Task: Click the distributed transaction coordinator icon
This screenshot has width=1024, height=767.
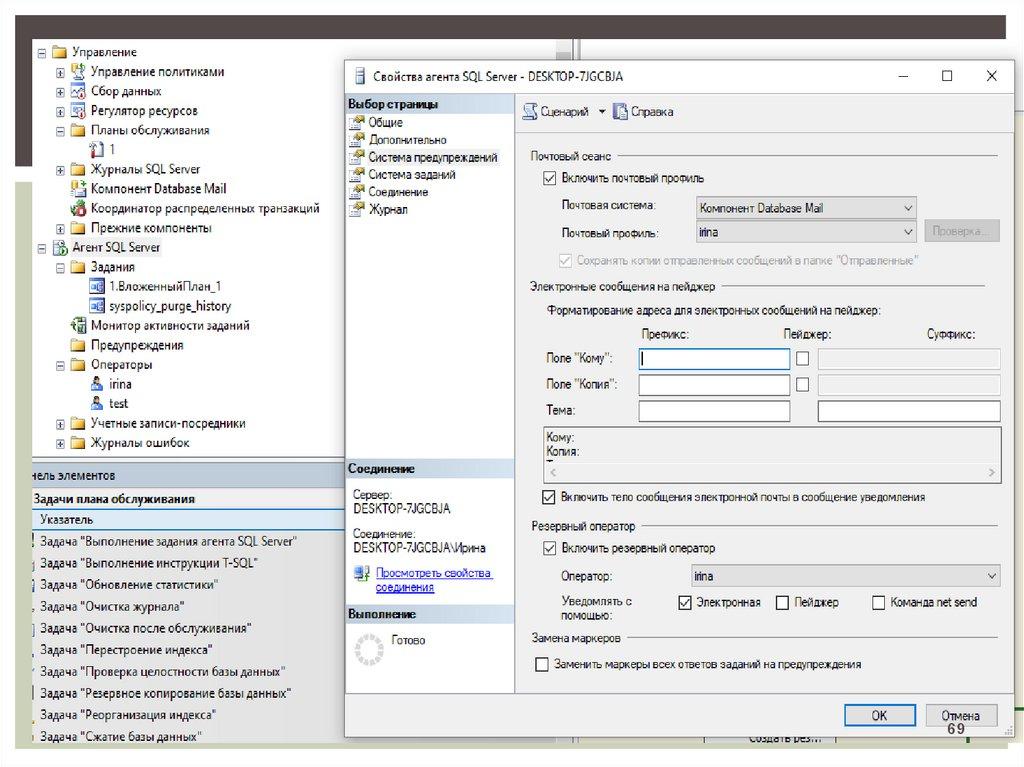Action: click(x=79, y=209)
